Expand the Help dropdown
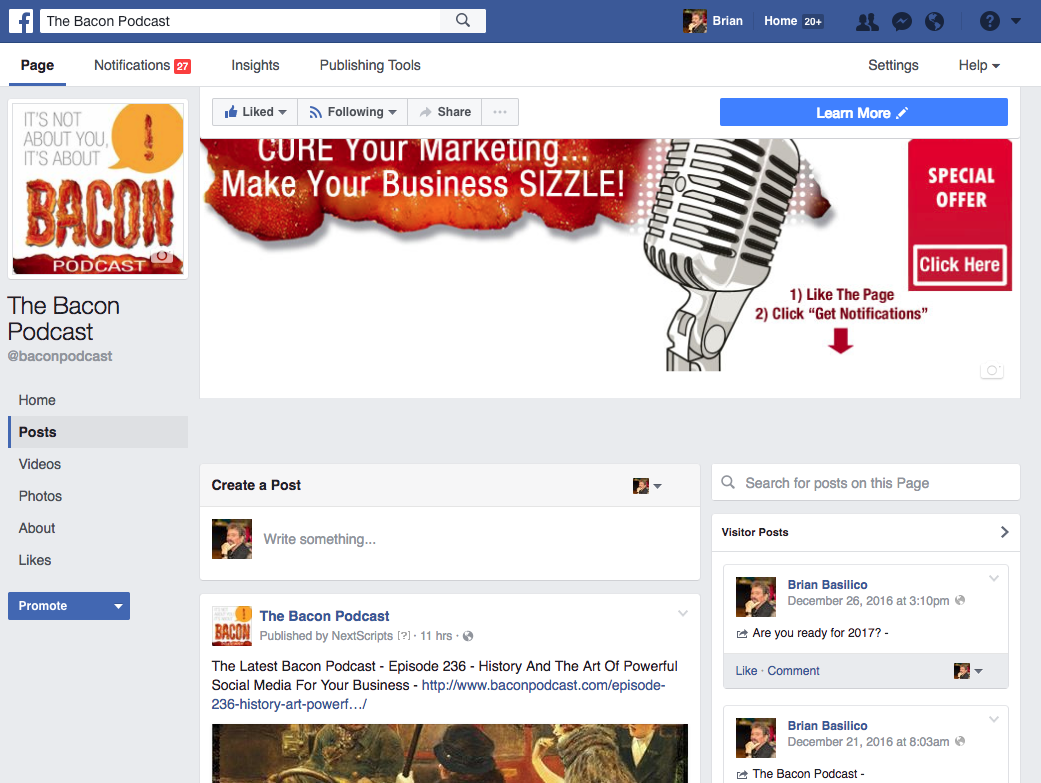Screen dimensions: 1041x783 979,65
